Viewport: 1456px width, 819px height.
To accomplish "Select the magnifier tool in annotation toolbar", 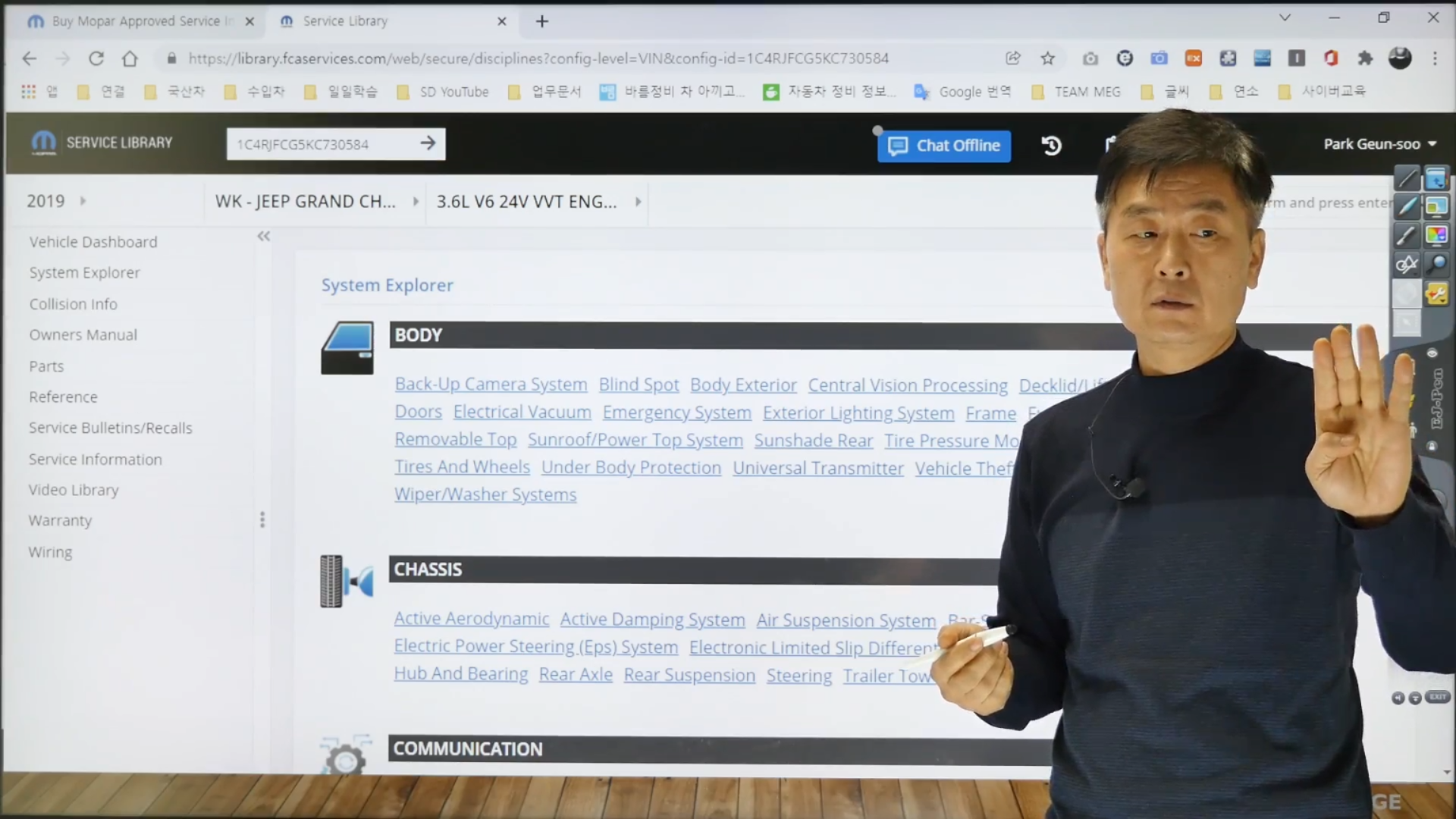I will point(1436,264).
